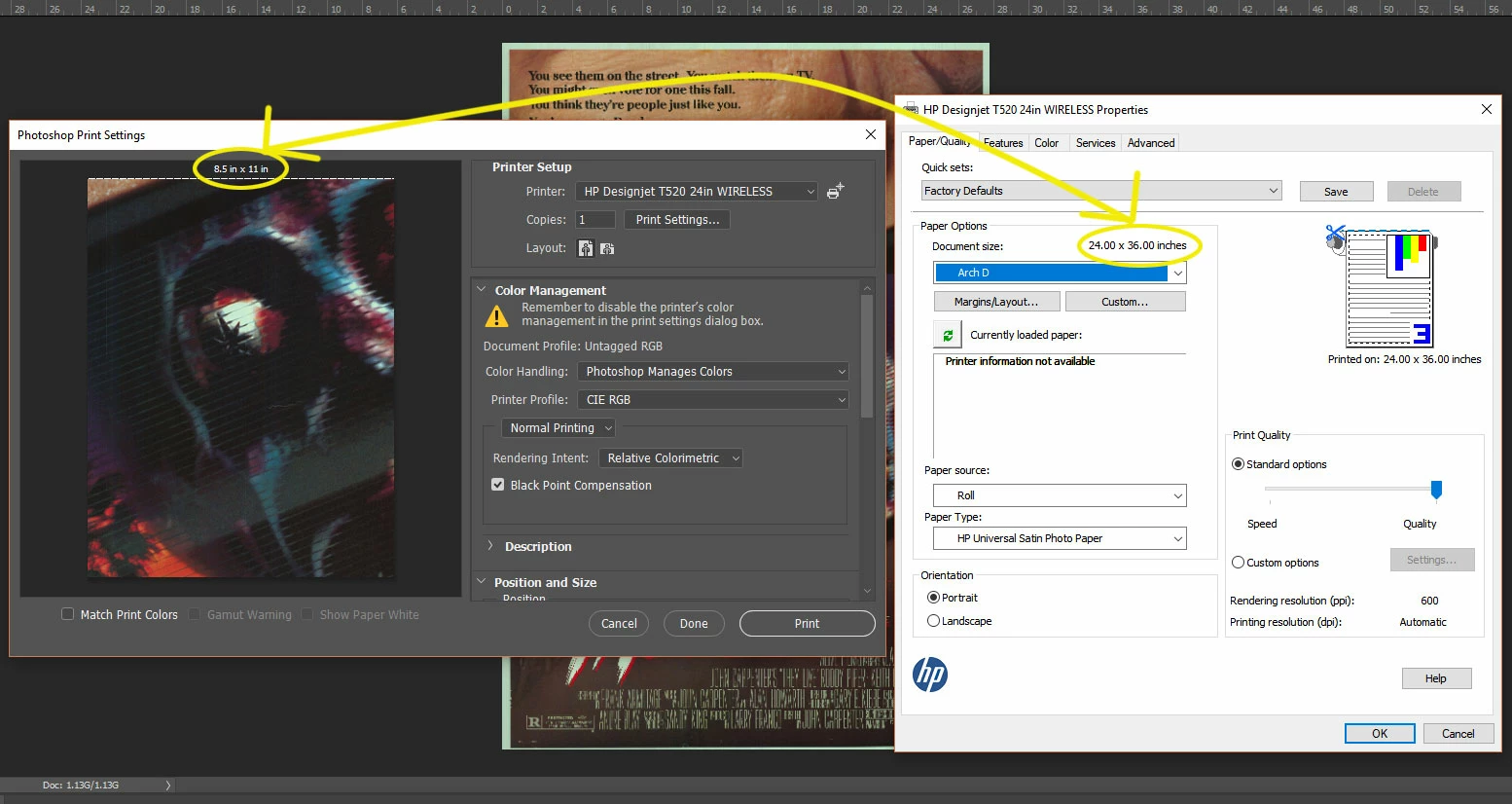Click the Done button
This screenshot has width=1512, height=804.
click(694, 624)
